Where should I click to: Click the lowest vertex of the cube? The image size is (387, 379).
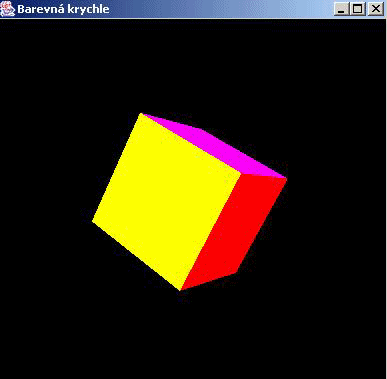[x=180, y=290]
